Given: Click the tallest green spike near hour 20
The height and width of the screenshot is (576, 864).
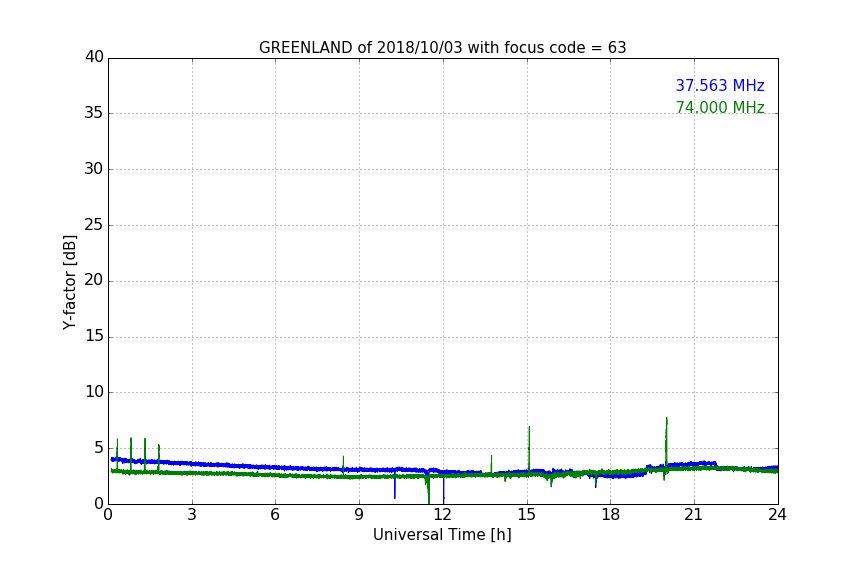Looking at the screenshot, I should tap(666, 446).
